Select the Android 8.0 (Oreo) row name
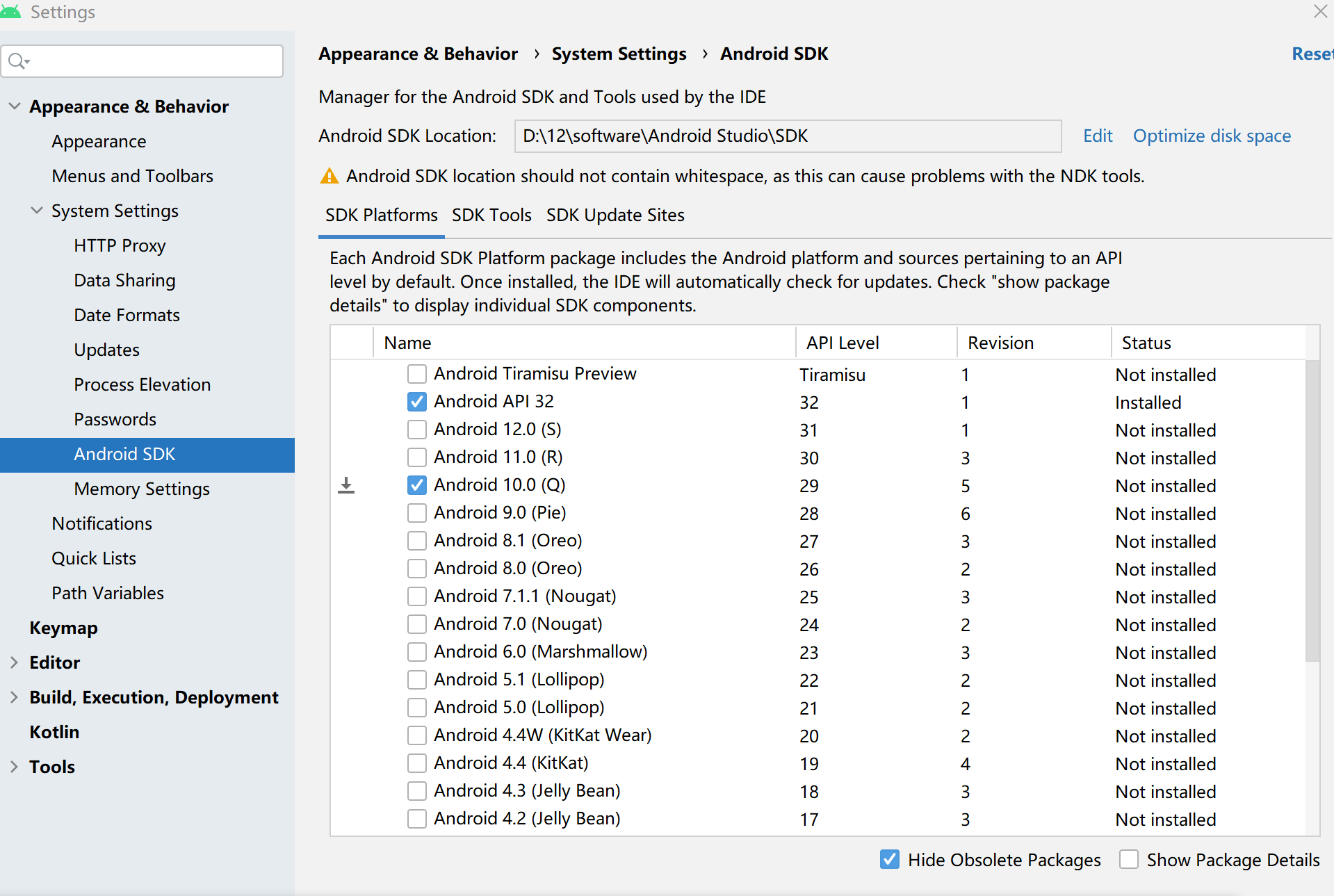1334x896 pixels. 507,569
